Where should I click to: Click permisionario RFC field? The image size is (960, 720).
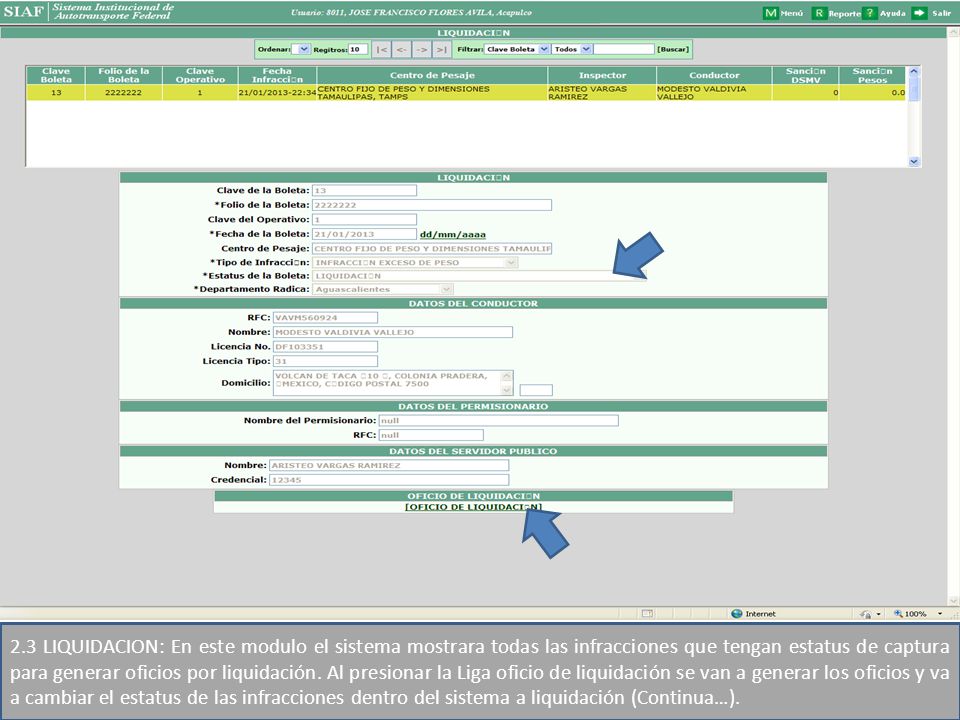431,435
